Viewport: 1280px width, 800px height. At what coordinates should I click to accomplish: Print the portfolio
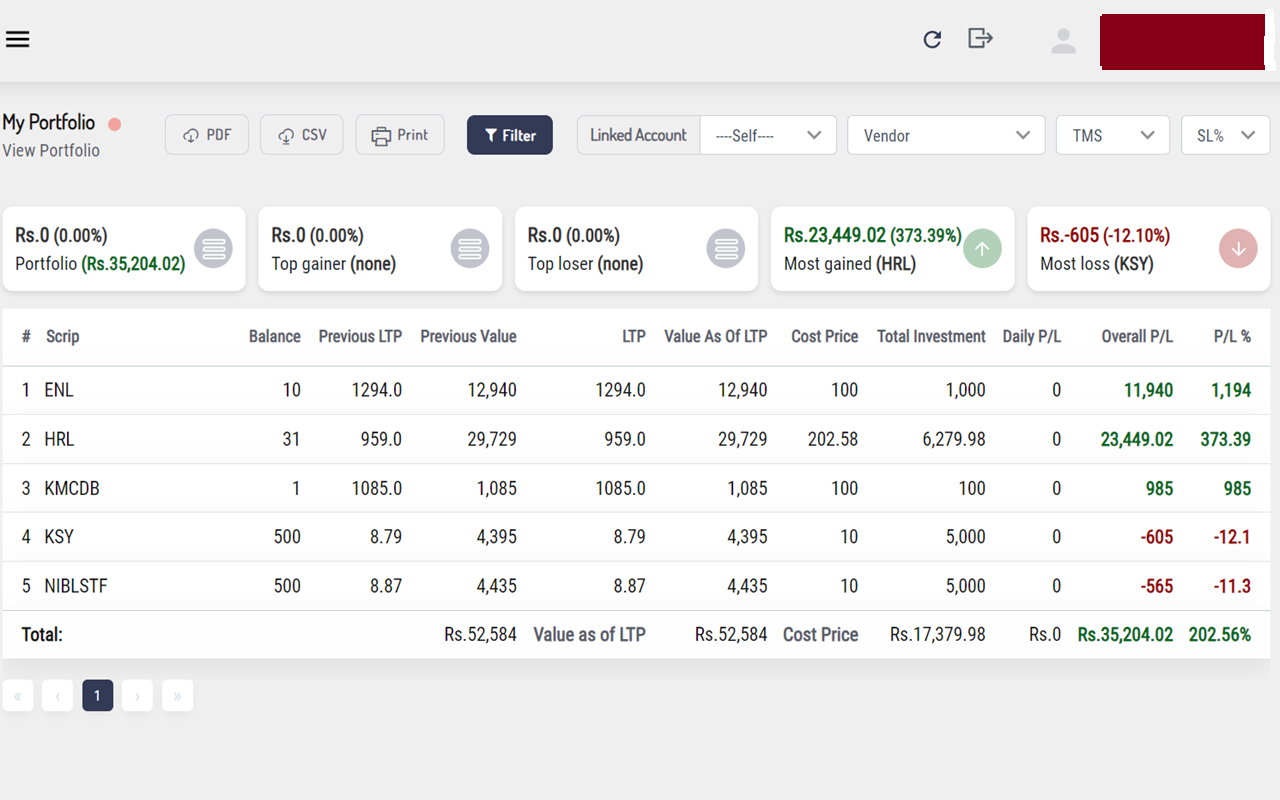point(400,135)
